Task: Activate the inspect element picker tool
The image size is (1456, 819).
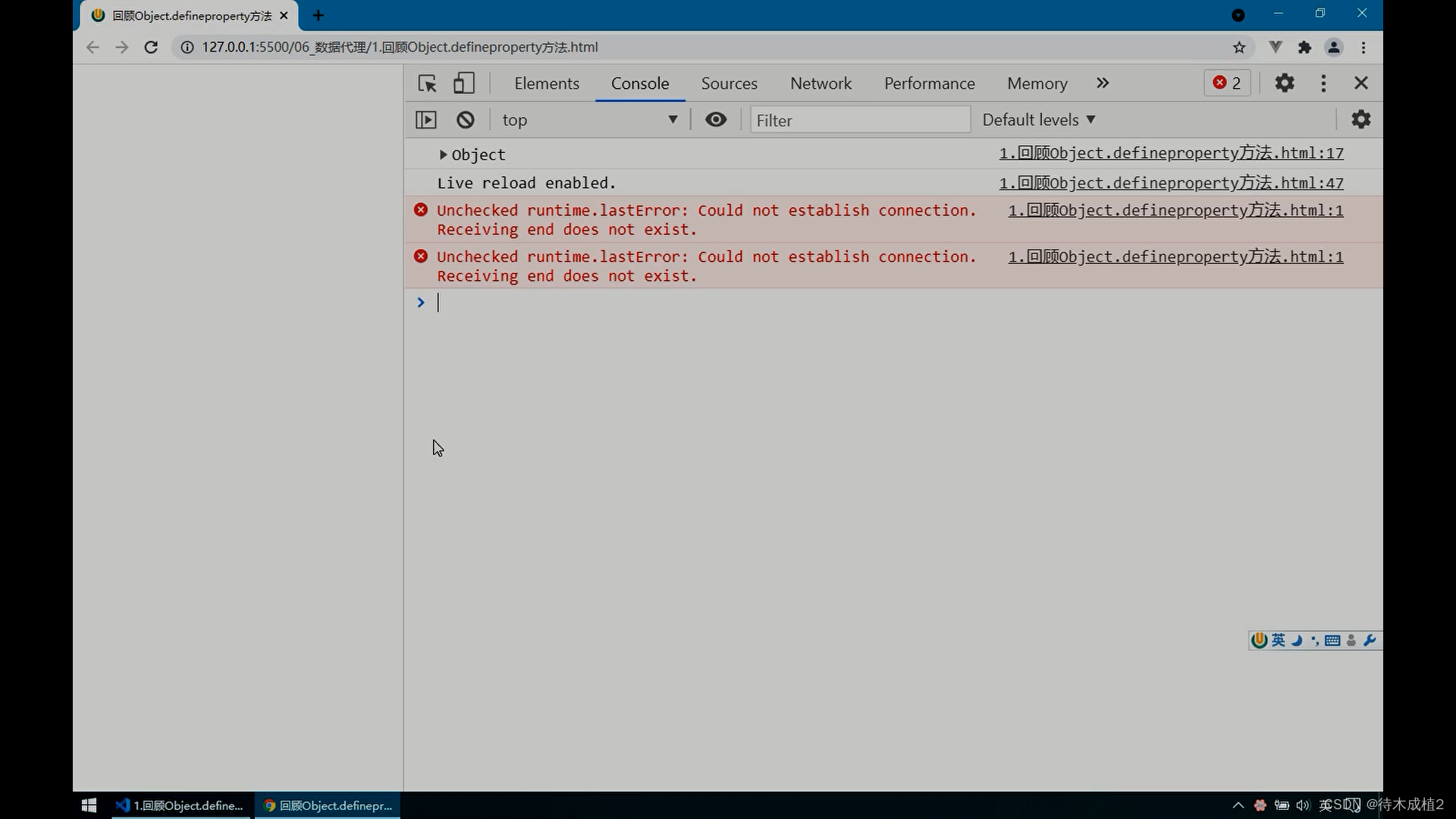Action: click(x=427, y=83)
